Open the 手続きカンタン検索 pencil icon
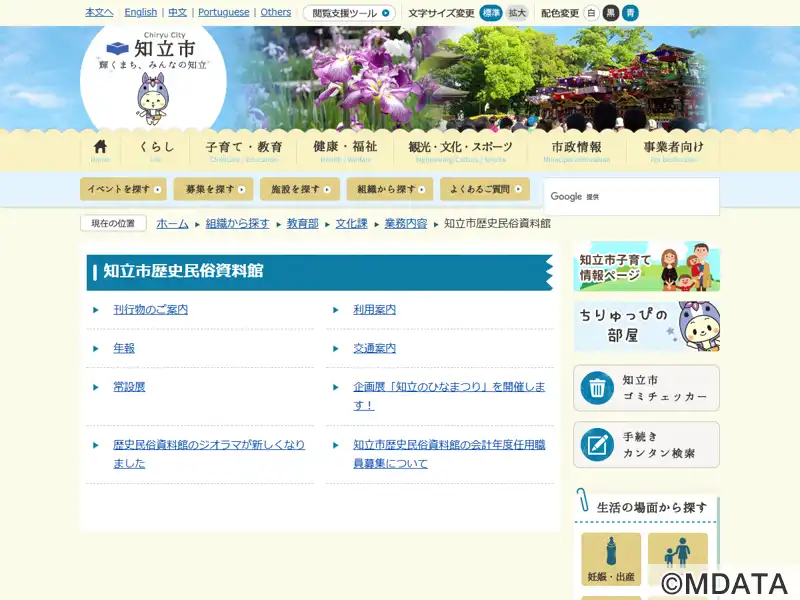The width and height of the screenshot is (800, 600). pos(597,445)
